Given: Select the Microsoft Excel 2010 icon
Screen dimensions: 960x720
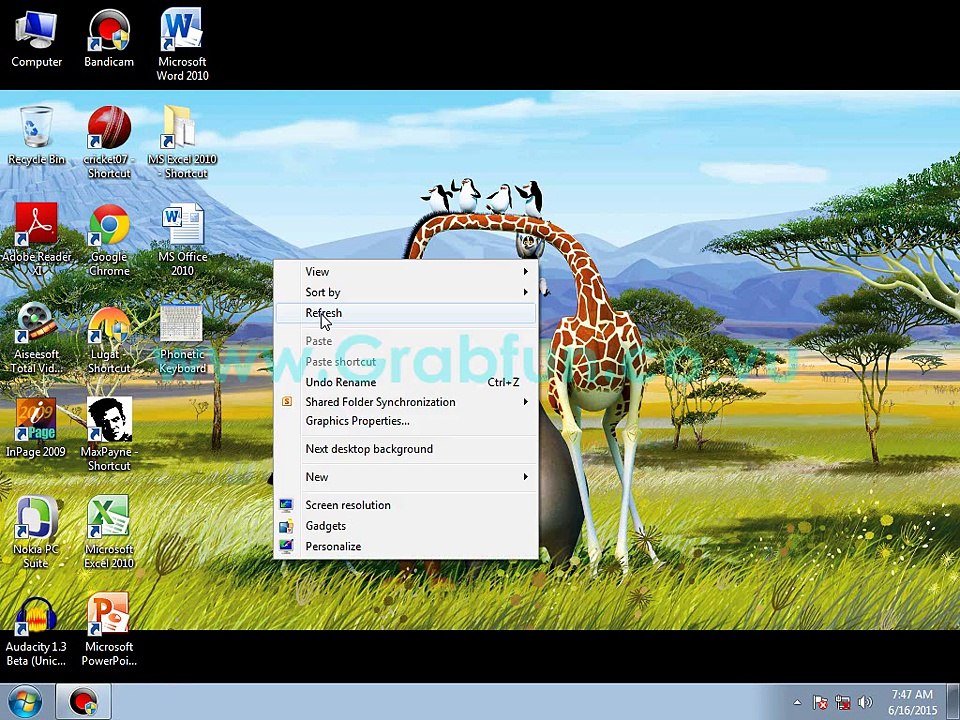Looking at the screenshot, I should coord(109,533).
